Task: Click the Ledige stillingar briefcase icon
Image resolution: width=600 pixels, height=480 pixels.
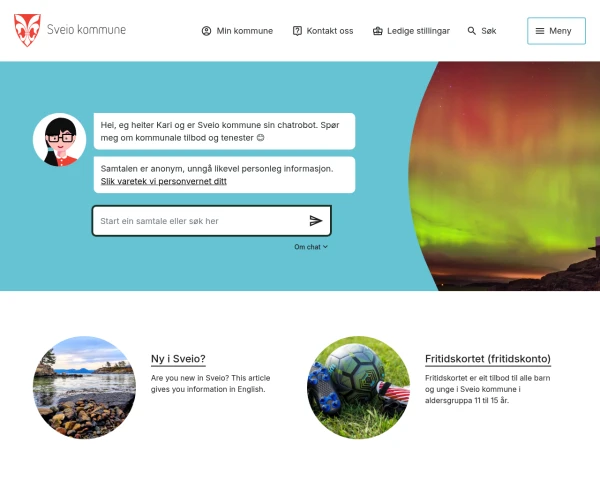Action: click(378, 31)
